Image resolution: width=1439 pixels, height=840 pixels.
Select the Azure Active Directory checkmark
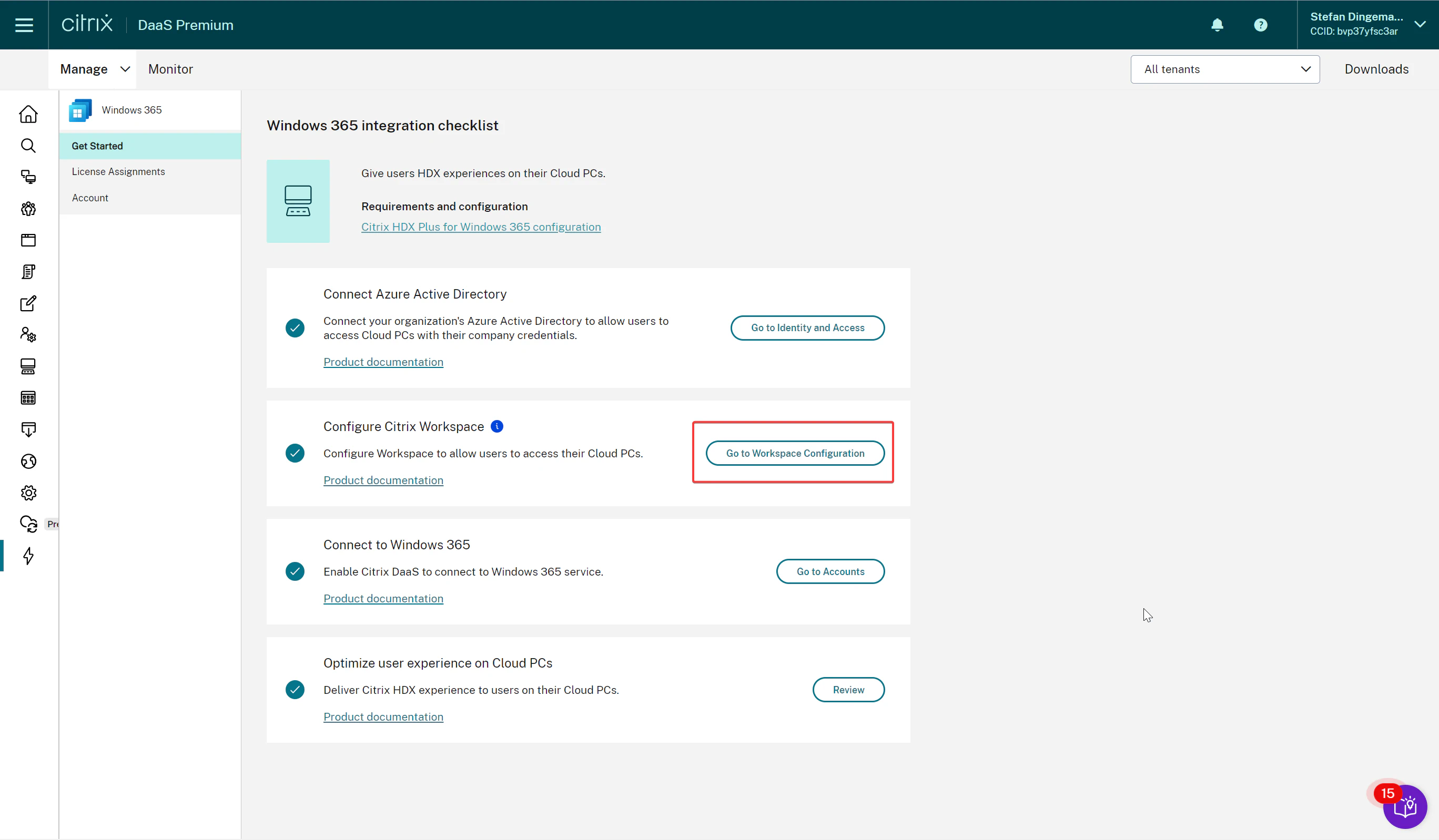click(295, 328)
